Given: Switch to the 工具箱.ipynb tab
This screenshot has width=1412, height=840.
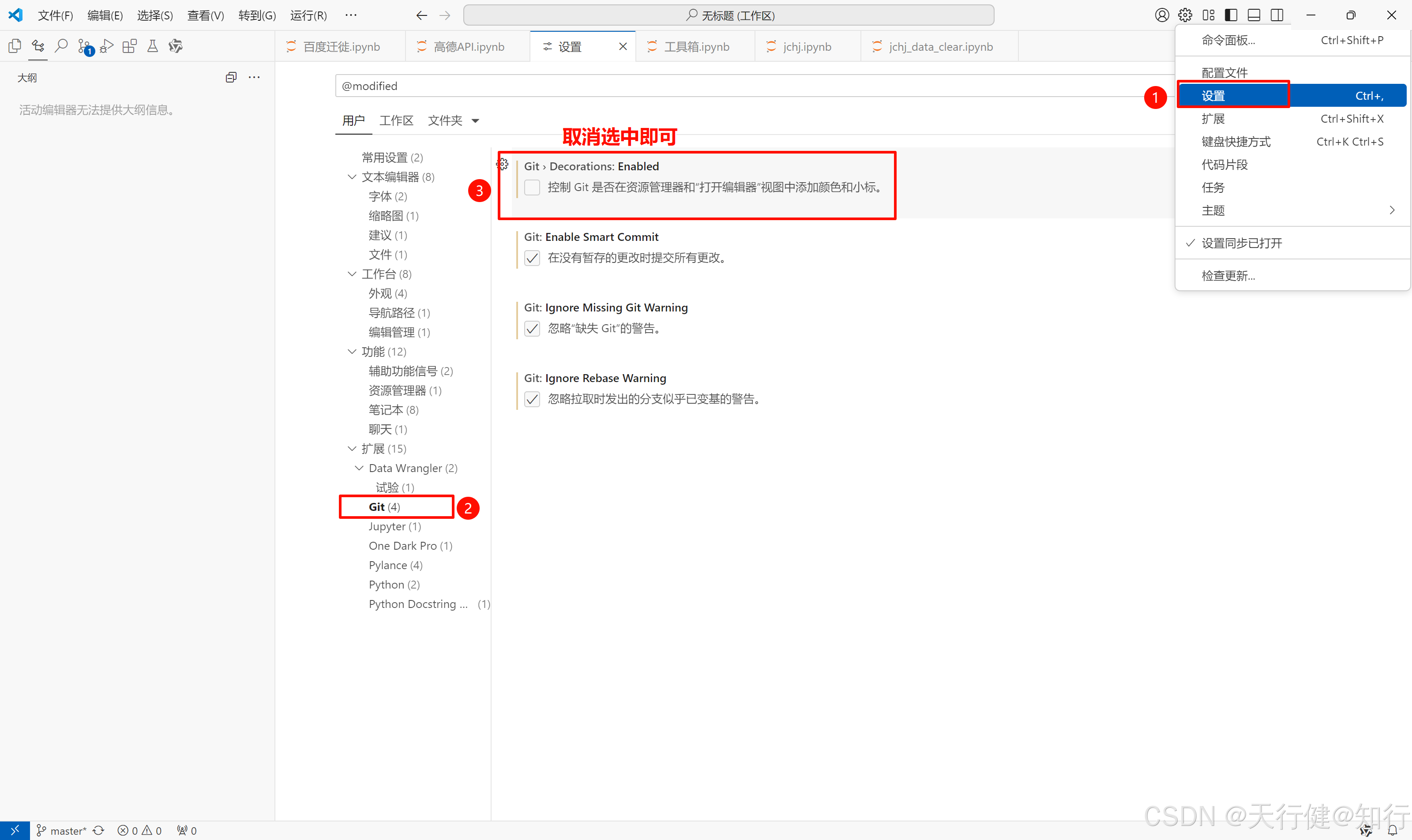Looking at the screenshot, I should coord(696,46).
